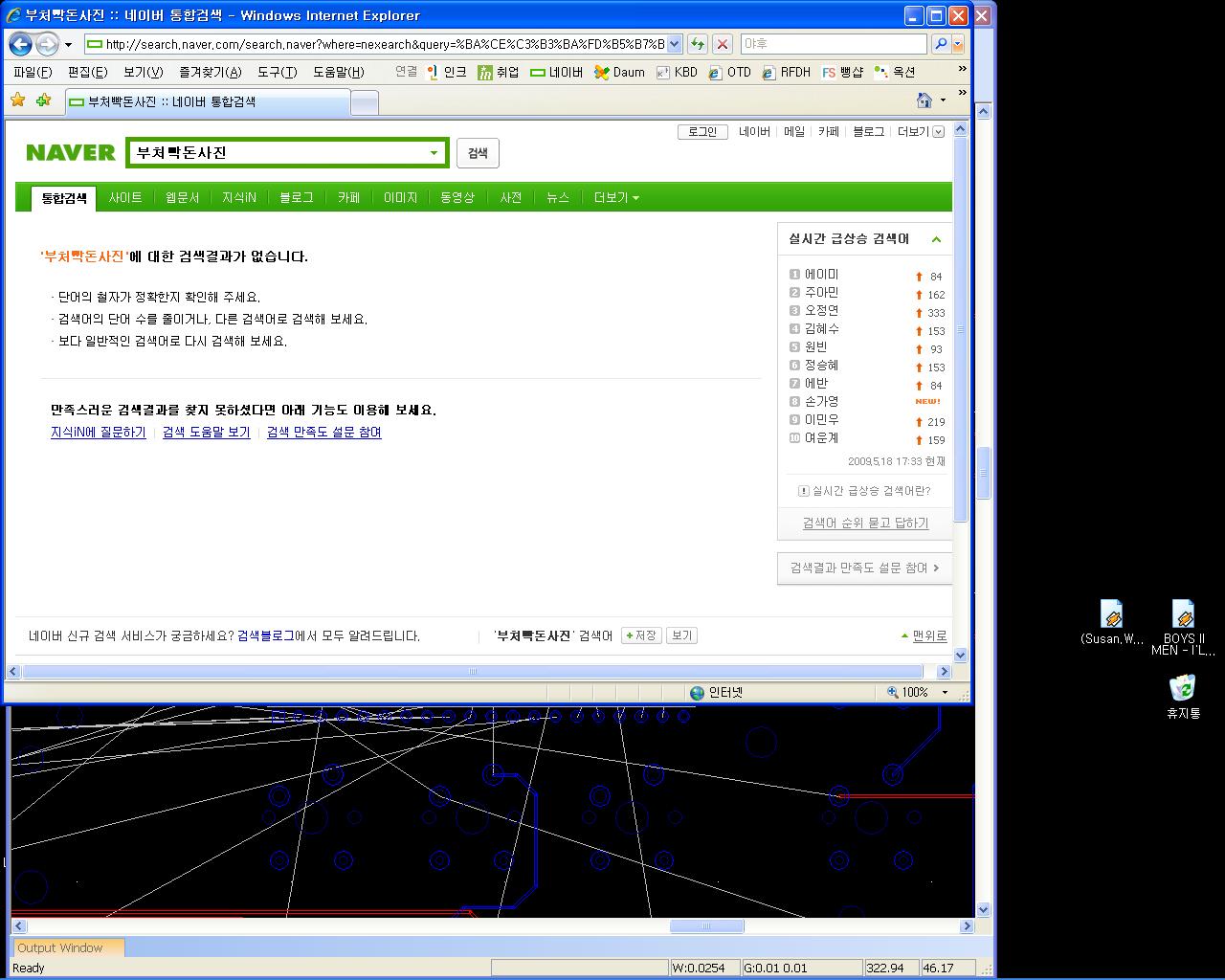Viewport: 1225px width, 980px height.
Task: Open the RFDH favorites link
Action: 787,72
